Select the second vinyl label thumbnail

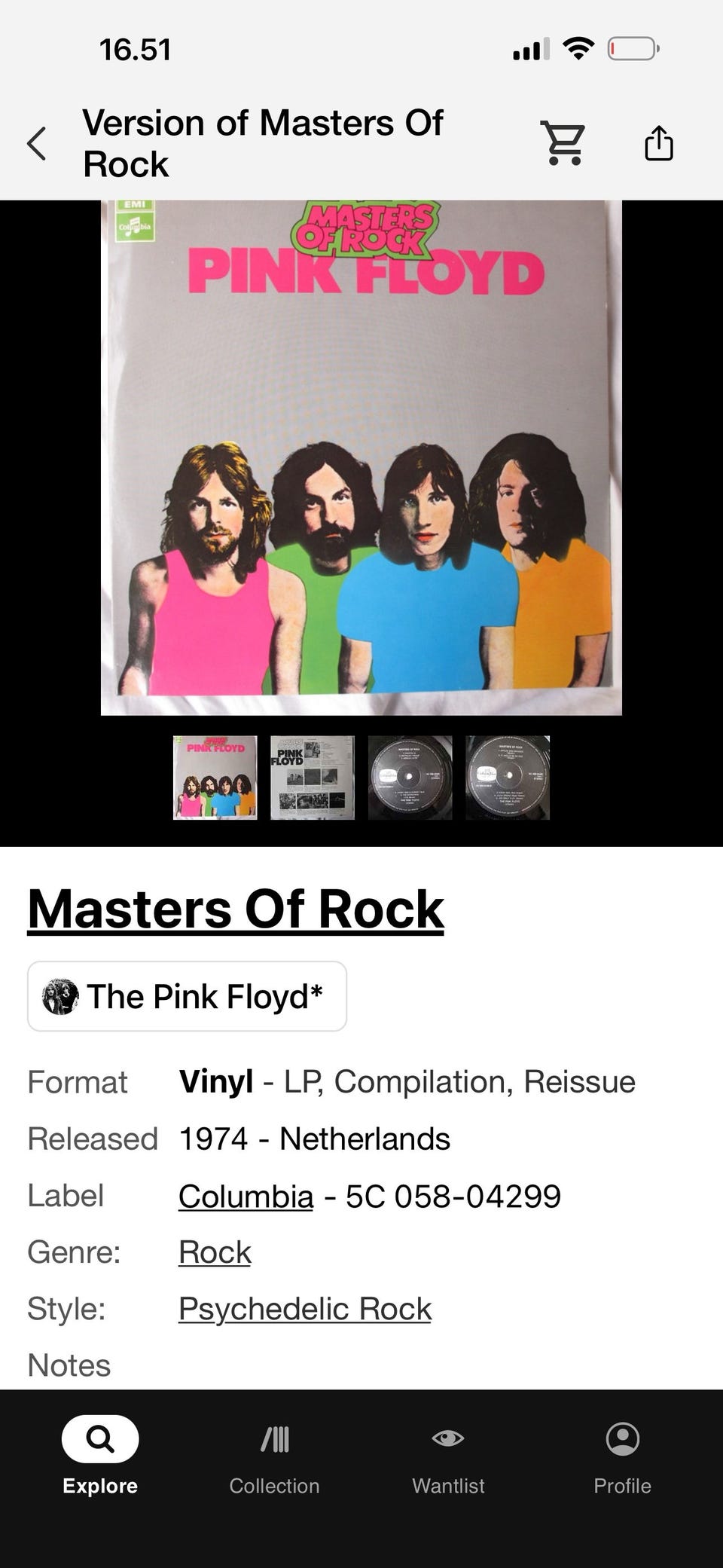pos(508,778)
